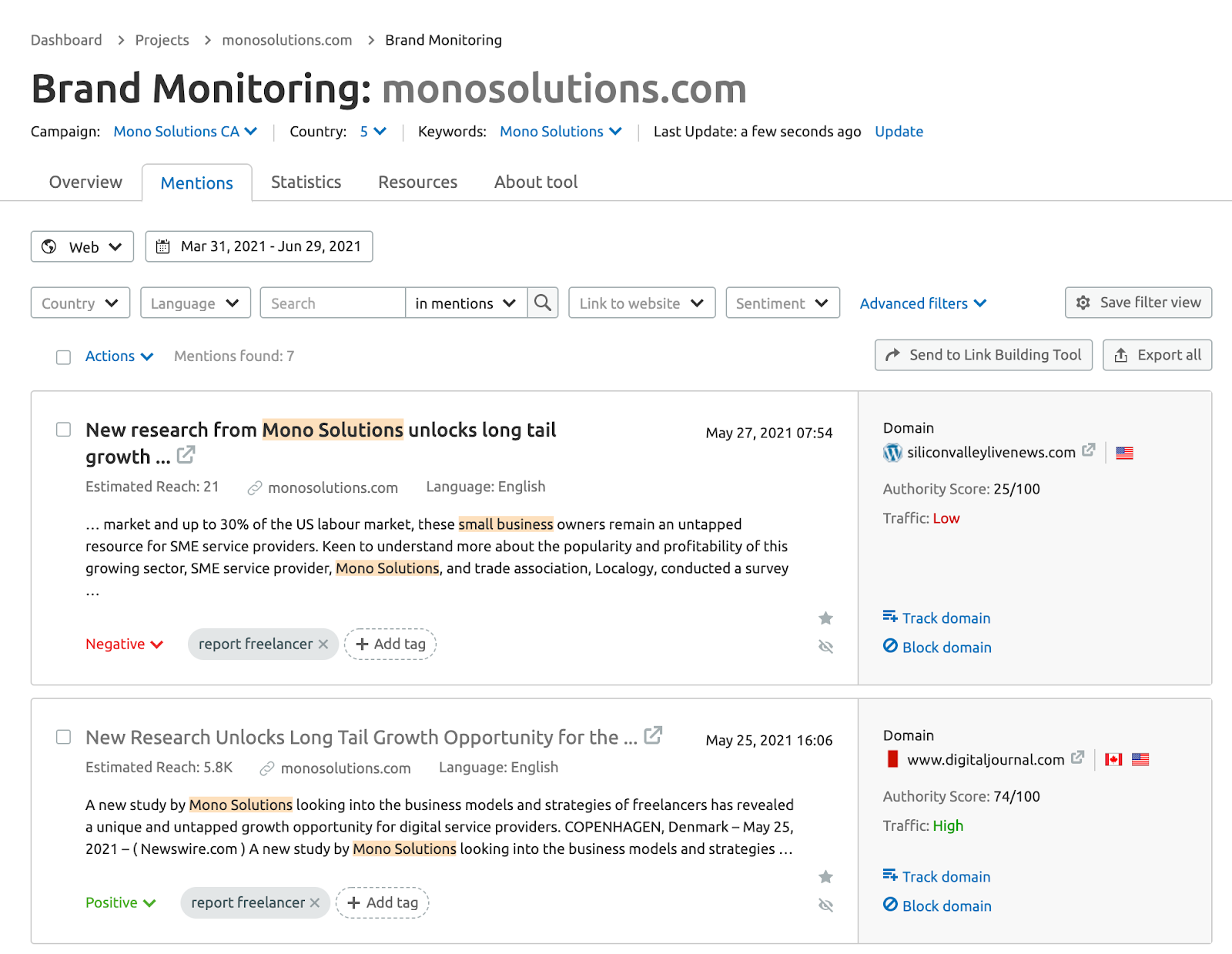
Task: Check the New Research Unlocks Long Tail mention
Action: click(x=63, y=737)
